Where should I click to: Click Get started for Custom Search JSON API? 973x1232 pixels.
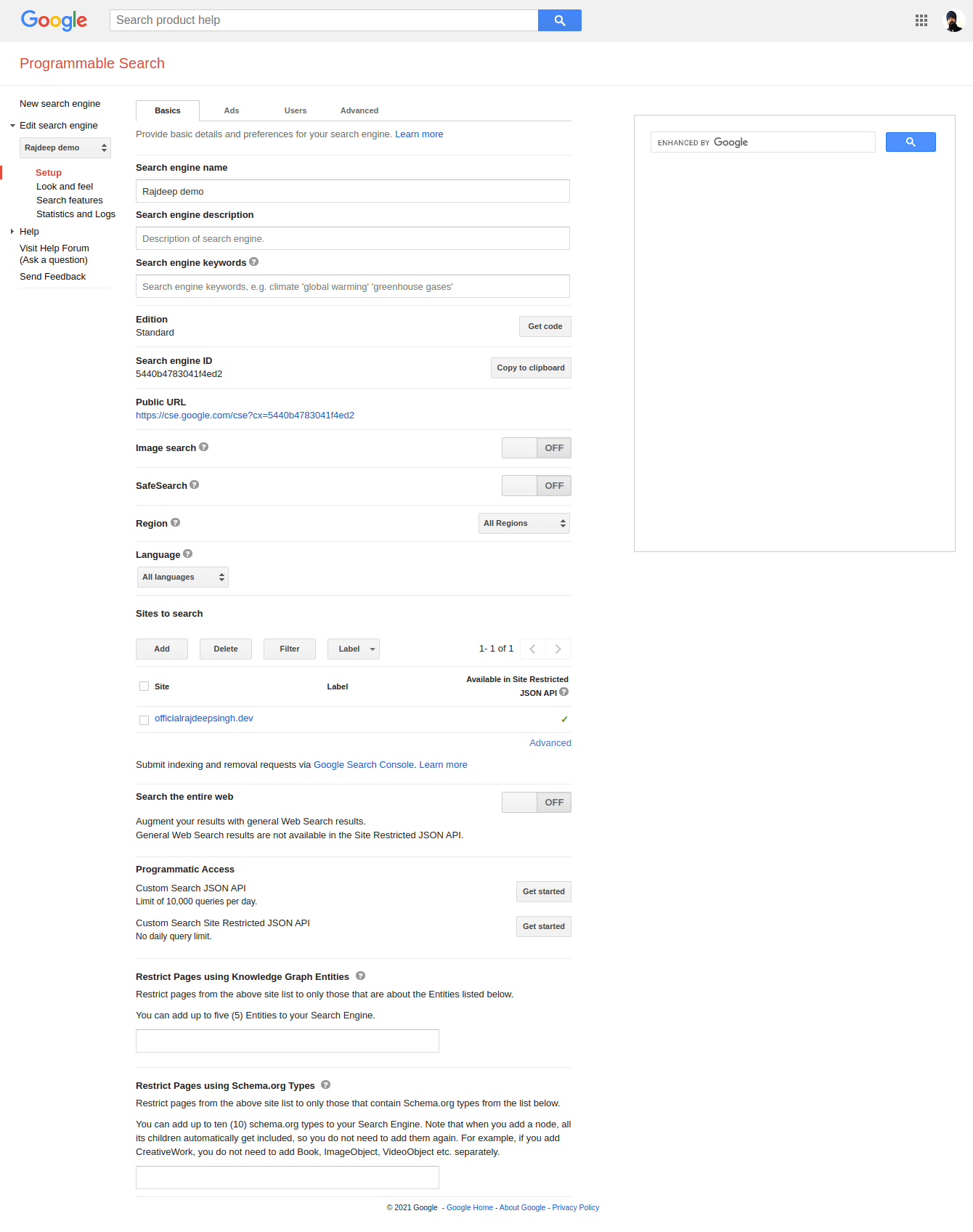[x=544, y=892]
